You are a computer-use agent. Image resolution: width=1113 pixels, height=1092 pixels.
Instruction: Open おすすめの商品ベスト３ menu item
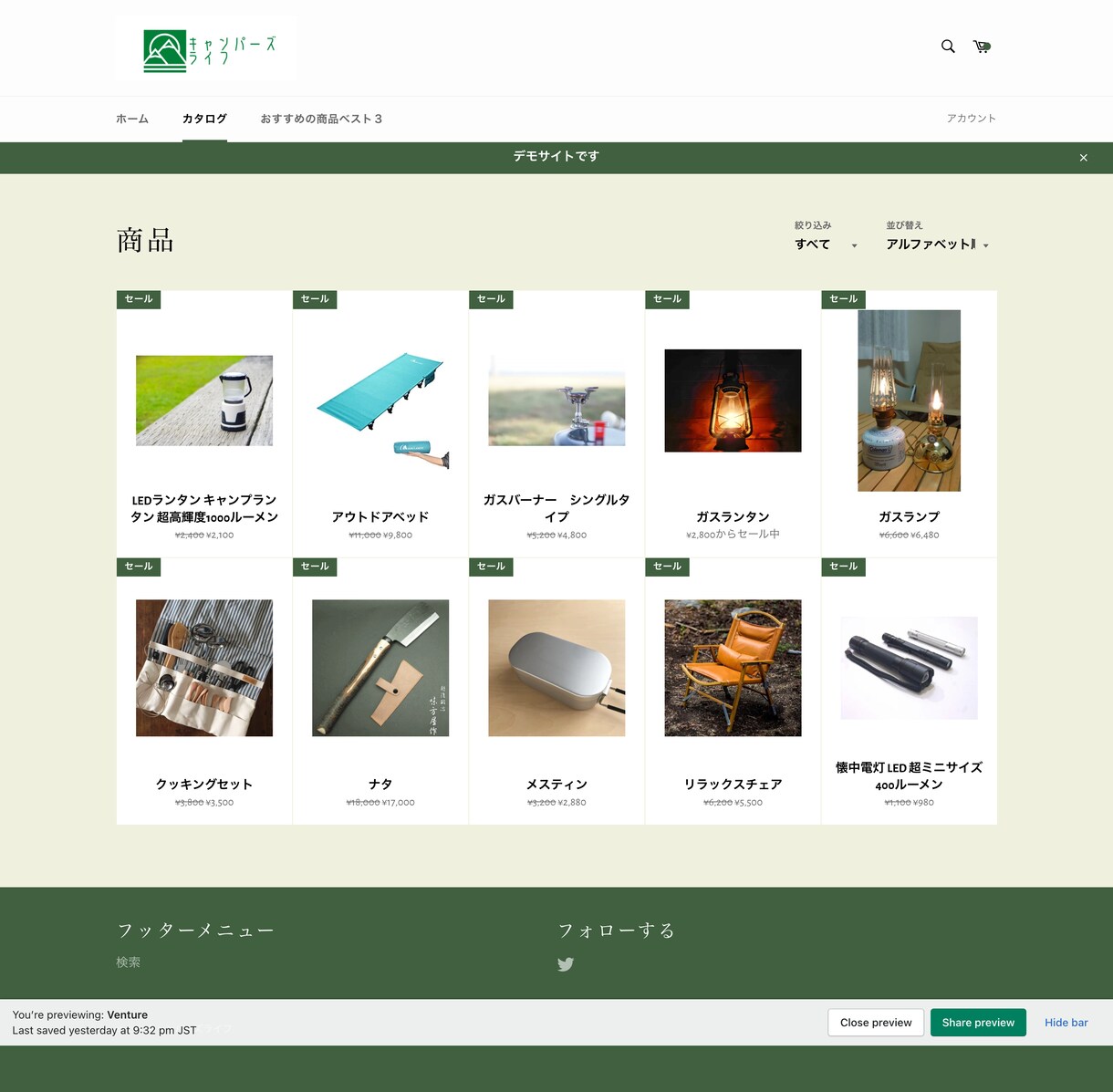coord(321,119)
